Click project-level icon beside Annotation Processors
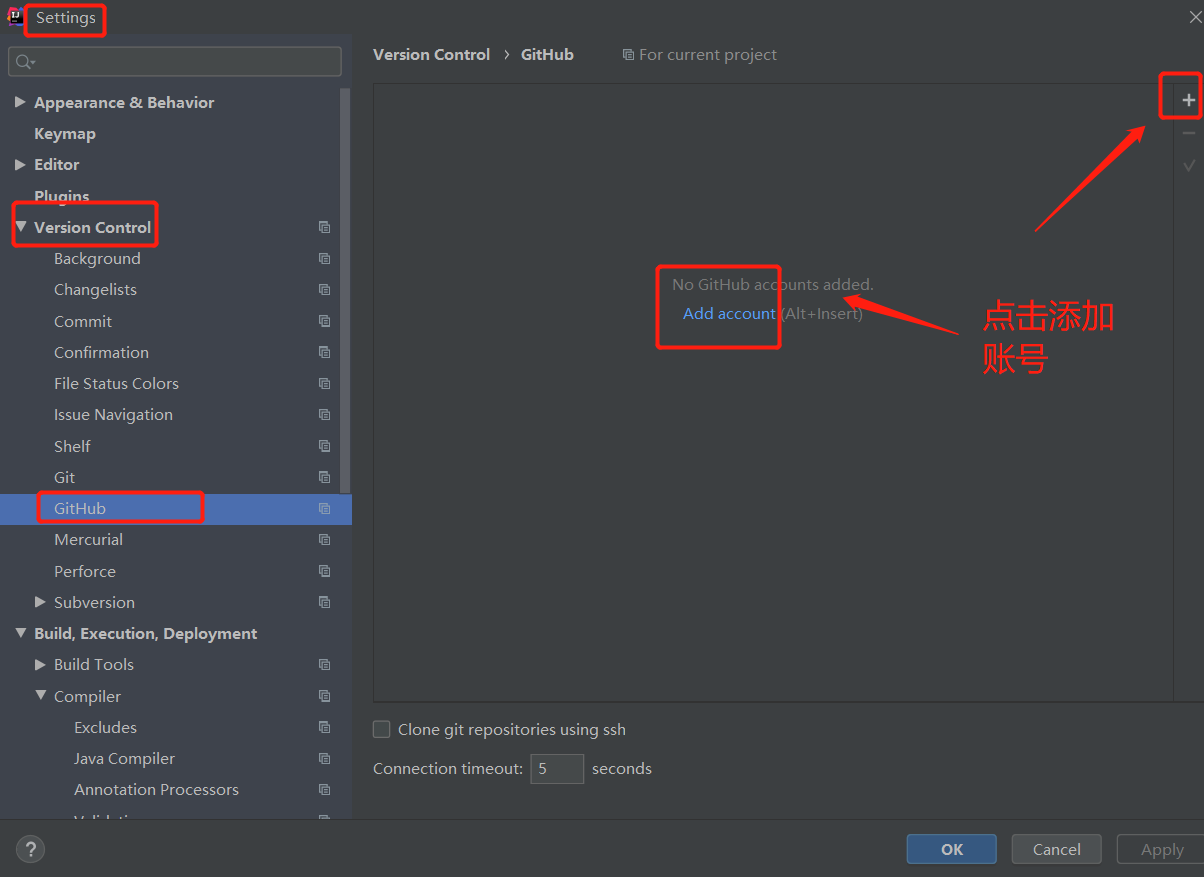 click(324, 790)
